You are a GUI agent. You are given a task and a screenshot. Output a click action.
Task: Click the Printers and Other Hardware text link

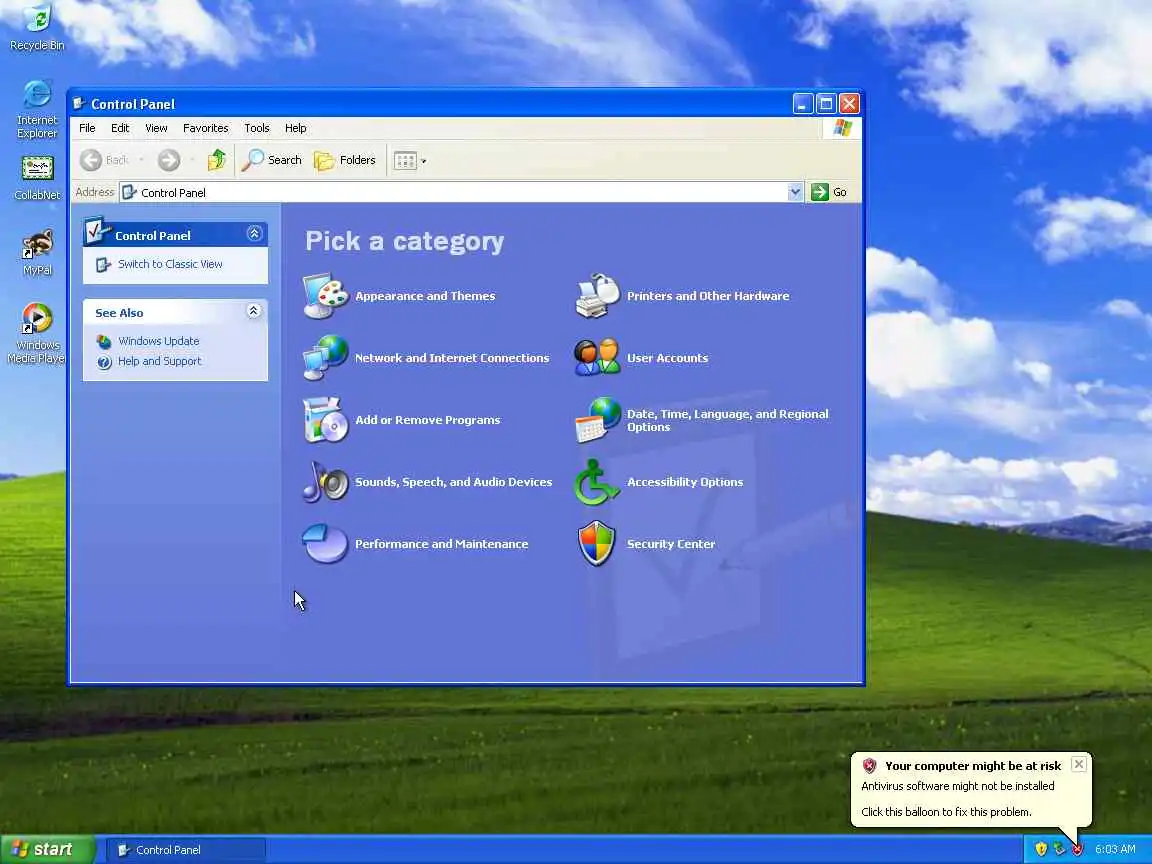[x=708, y=295]
